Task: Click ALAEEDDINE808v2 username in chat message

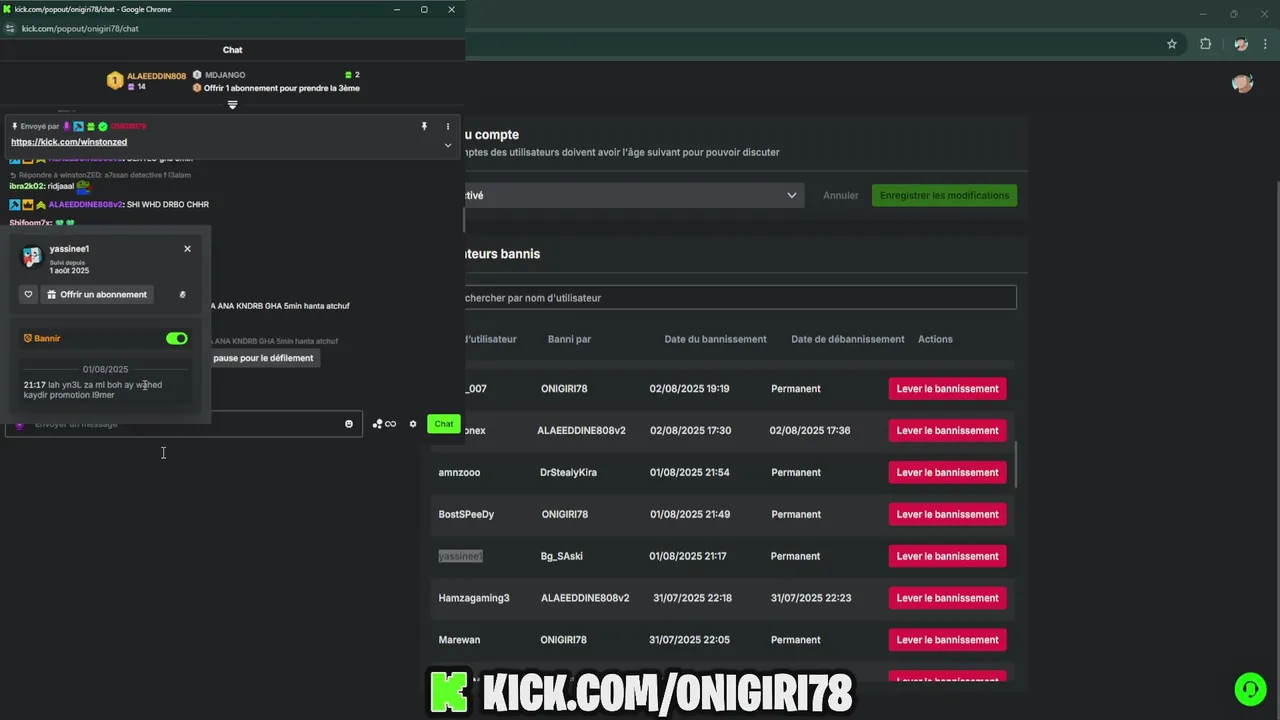Action: tap(85, 204)
